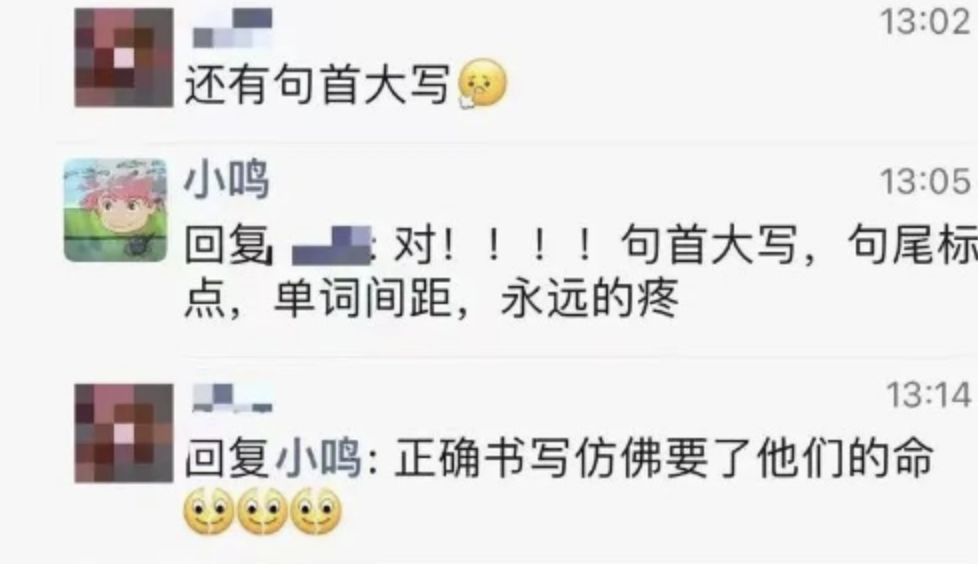This screenshot has width=978, height=564.
Task: Tap the blurred name mentioned in 小鸣's reply
Action: pyautogui.click(x=332, y=246)
